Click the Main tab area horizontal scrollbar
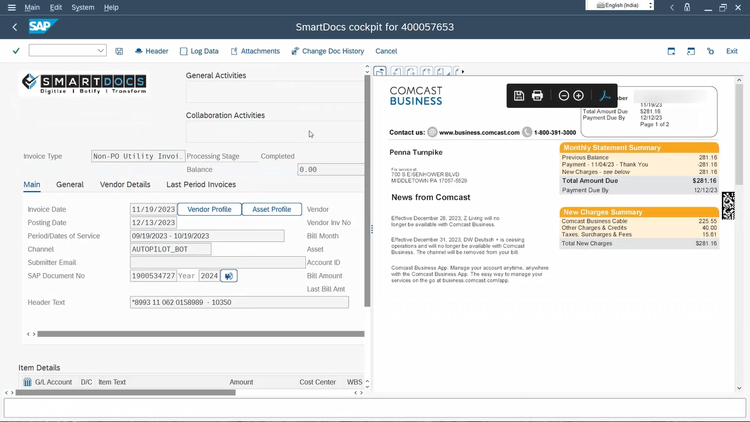The height and width of the screenshot is (422, 750). [x=201, y=334]
